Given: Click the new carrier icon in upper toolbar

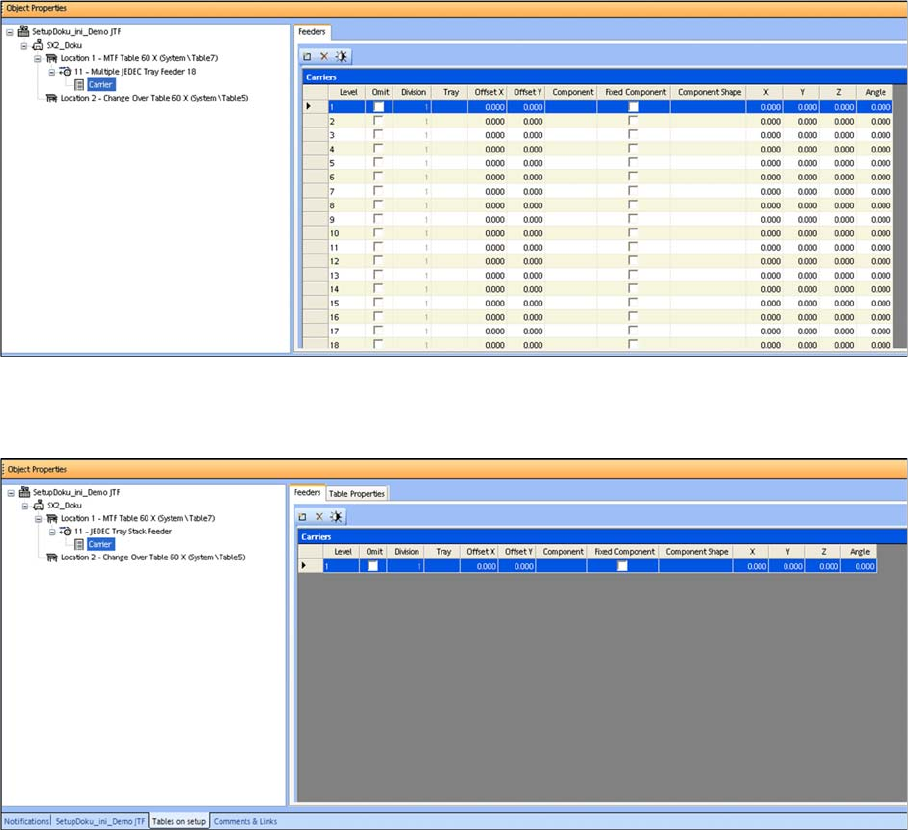Looking at the screenshot, I should click(308, 57).
